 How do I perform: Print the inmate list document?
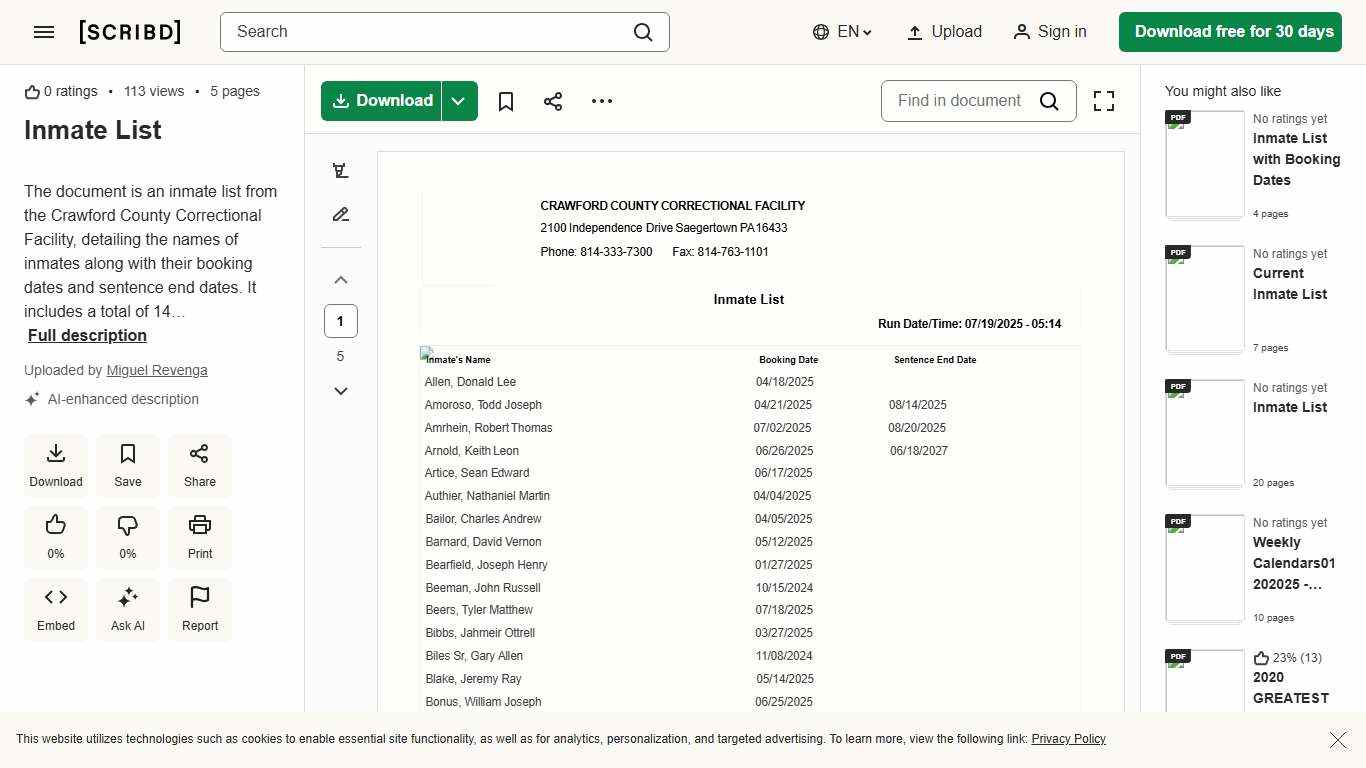pyautogui.click(x=199, y=537)
